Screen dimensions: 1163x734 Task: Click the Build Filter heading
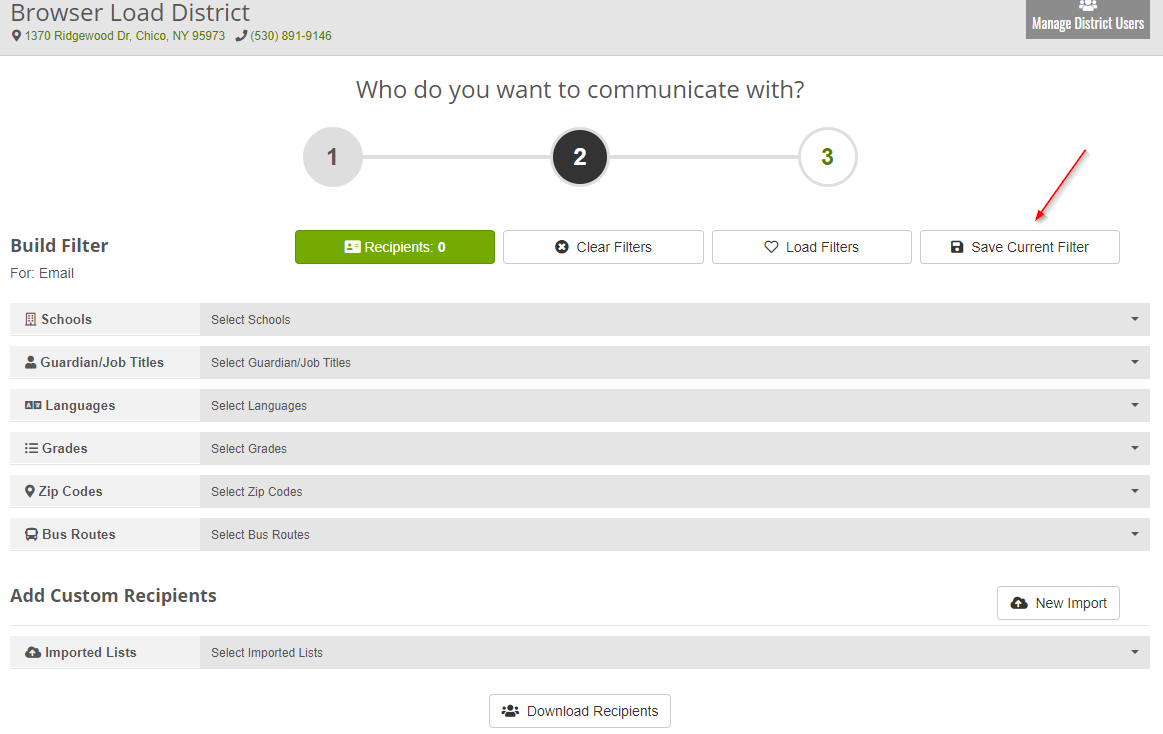59,246
